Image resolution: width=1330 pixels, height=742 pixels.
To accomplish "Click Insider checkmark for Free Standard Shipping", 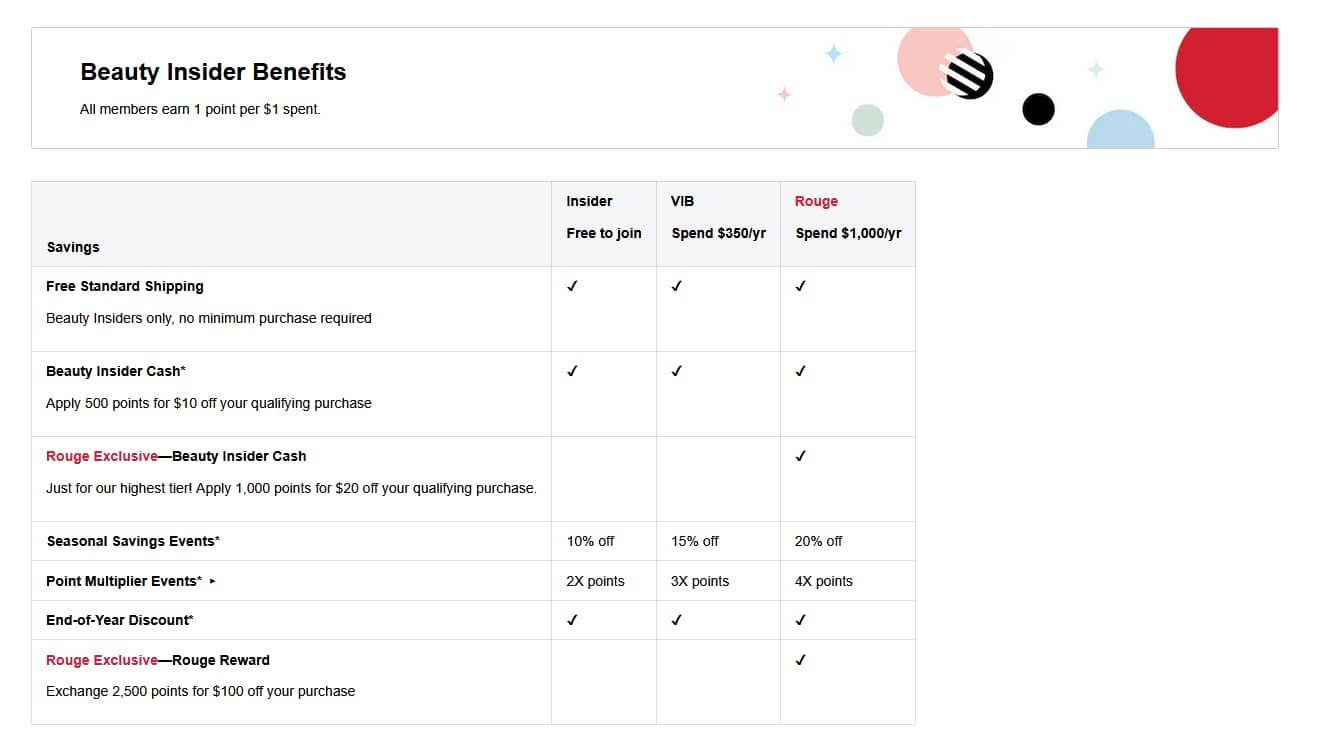I will (572, 286).
